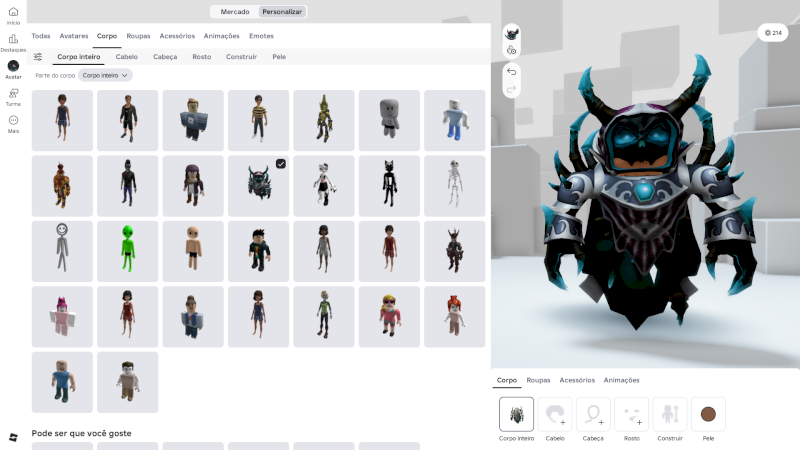Switch to the Personalizar toggle
800x450 pixels.
click(282, 12)
